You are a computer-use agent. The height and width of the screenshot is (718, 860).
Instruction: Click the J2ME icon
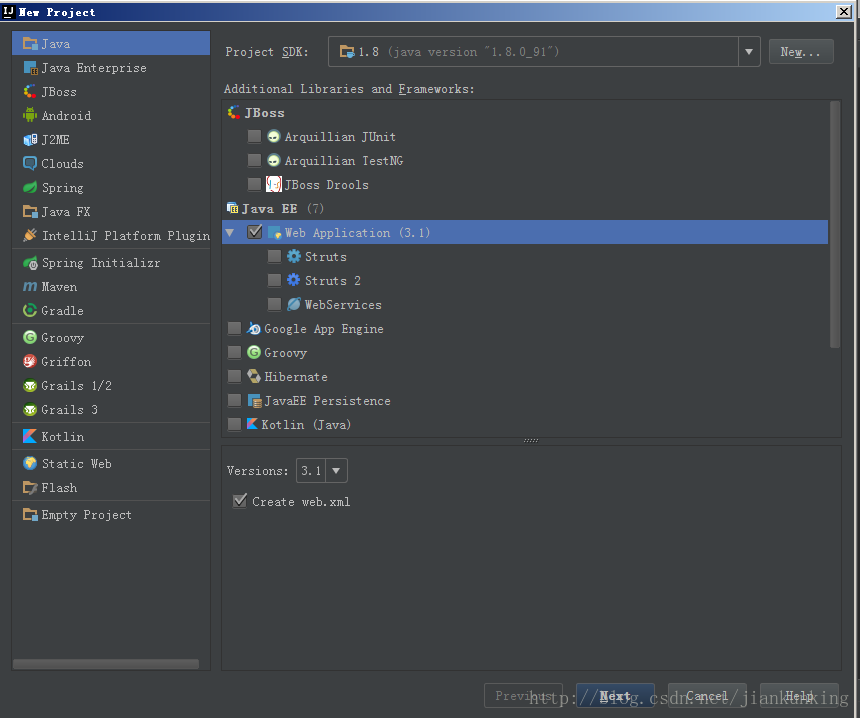click(30, 140)
